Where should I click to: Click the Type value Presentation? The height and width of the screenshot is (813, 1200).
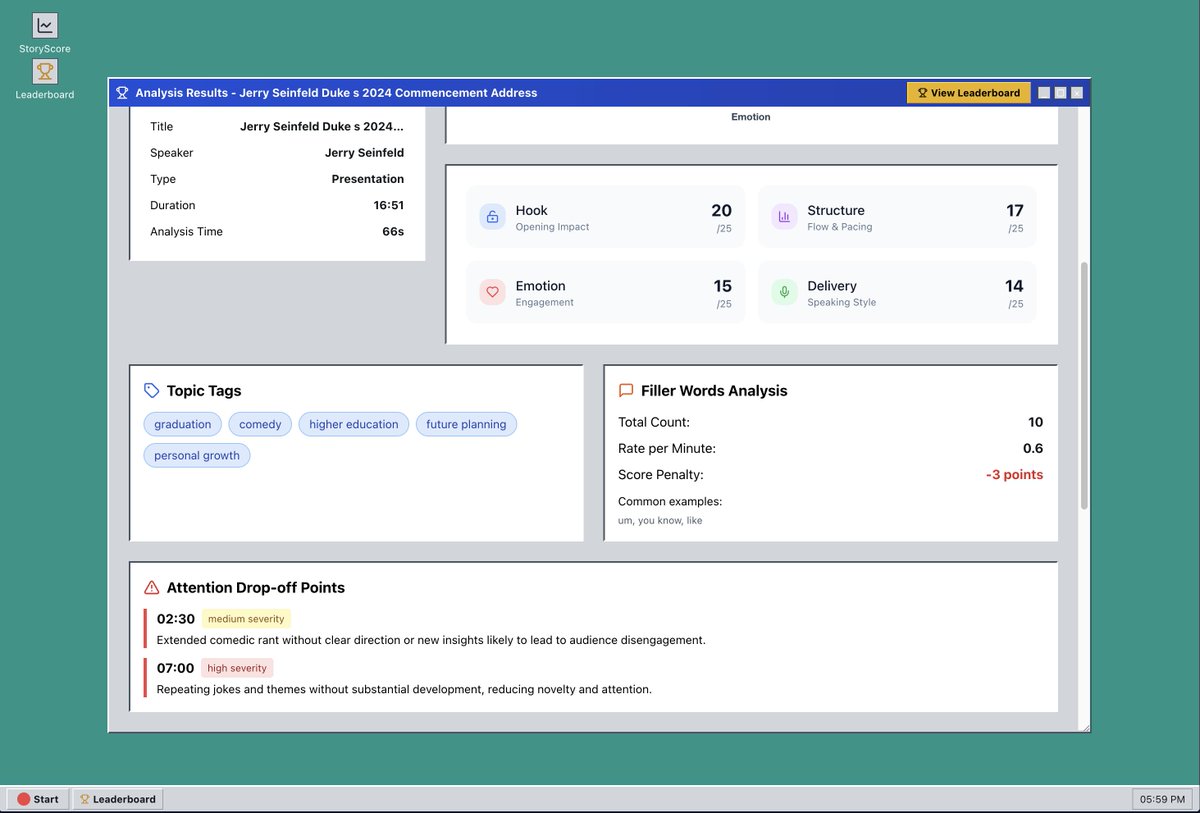[x=368, y=179]
